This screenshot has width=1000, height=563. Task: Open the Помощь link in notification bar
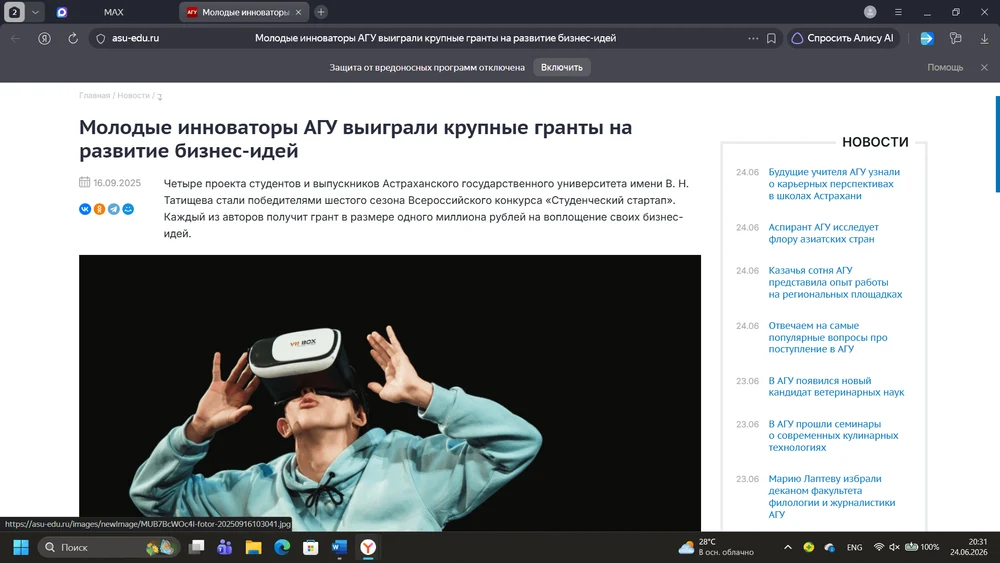[945, 67]
